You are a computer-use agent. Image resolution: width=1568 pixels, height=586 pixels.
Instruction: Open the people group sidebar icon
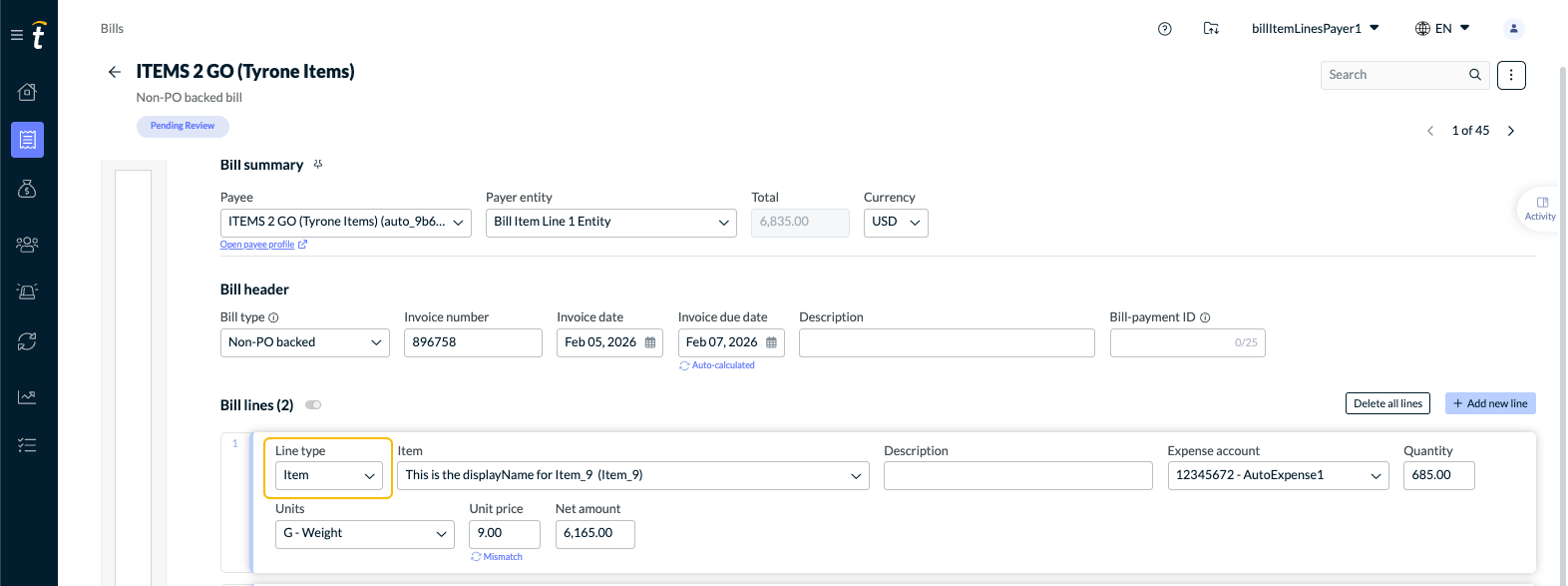[x=27, y=244]
